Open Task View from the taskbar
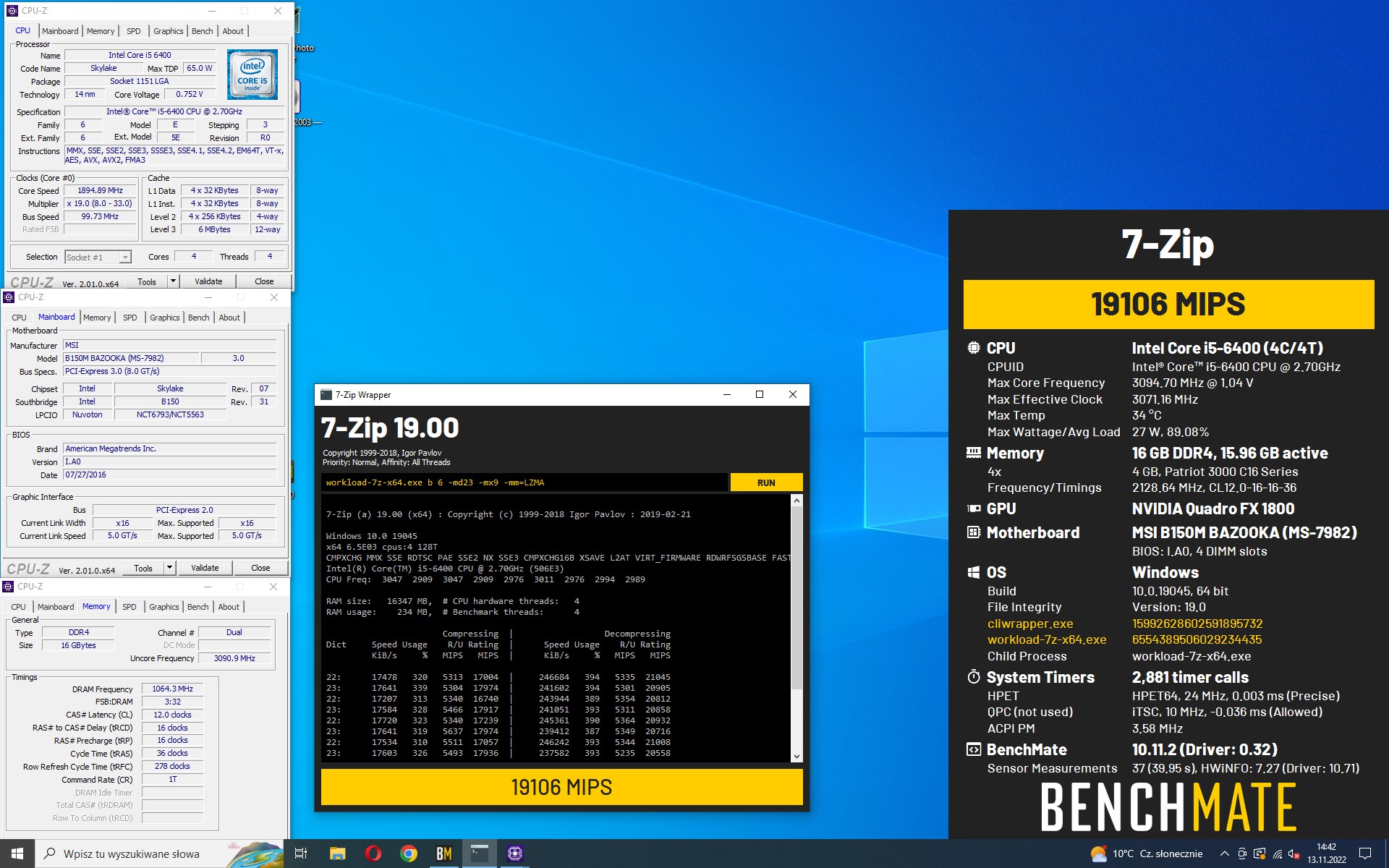 (301, 854)
